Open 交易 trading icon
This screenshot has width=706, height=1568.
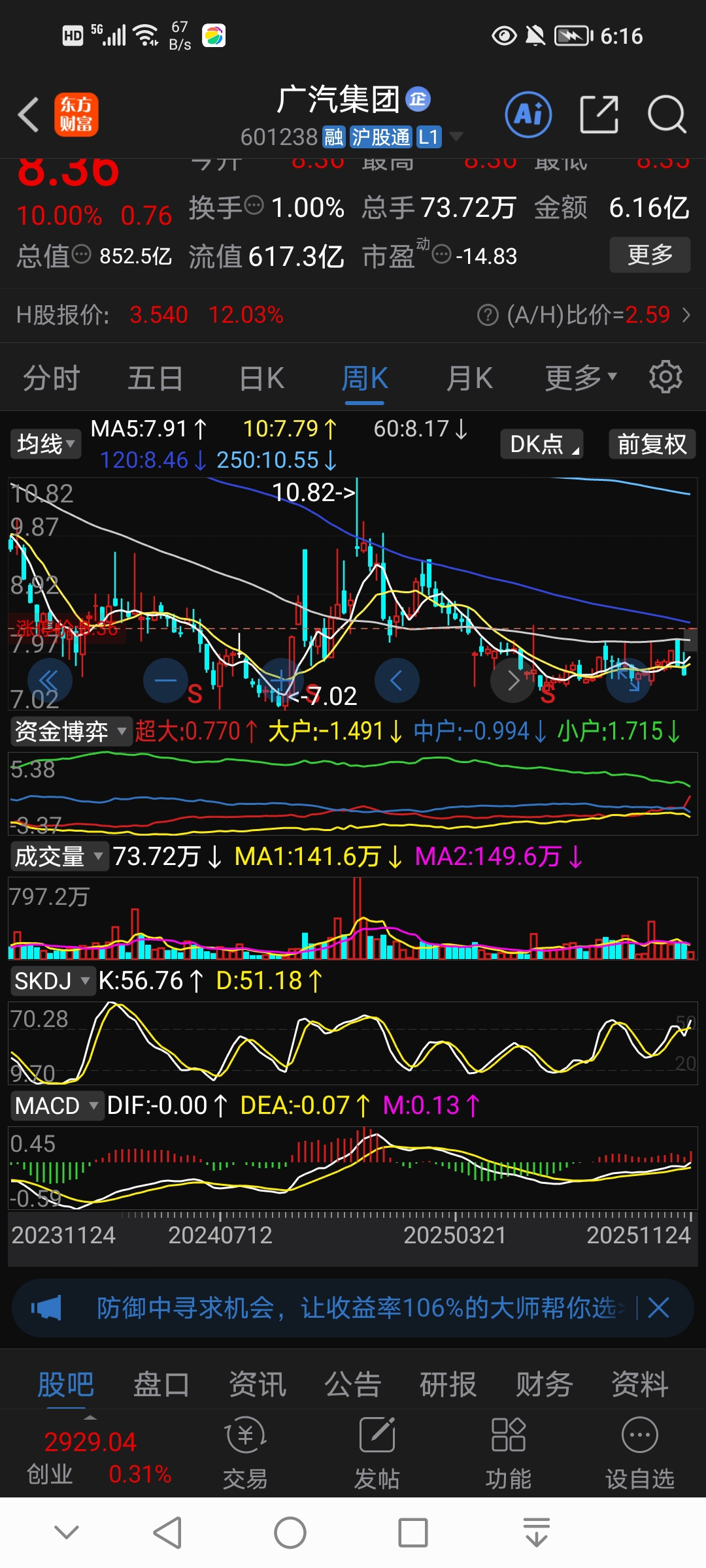pyautogui.click(x=245, y=1454)
